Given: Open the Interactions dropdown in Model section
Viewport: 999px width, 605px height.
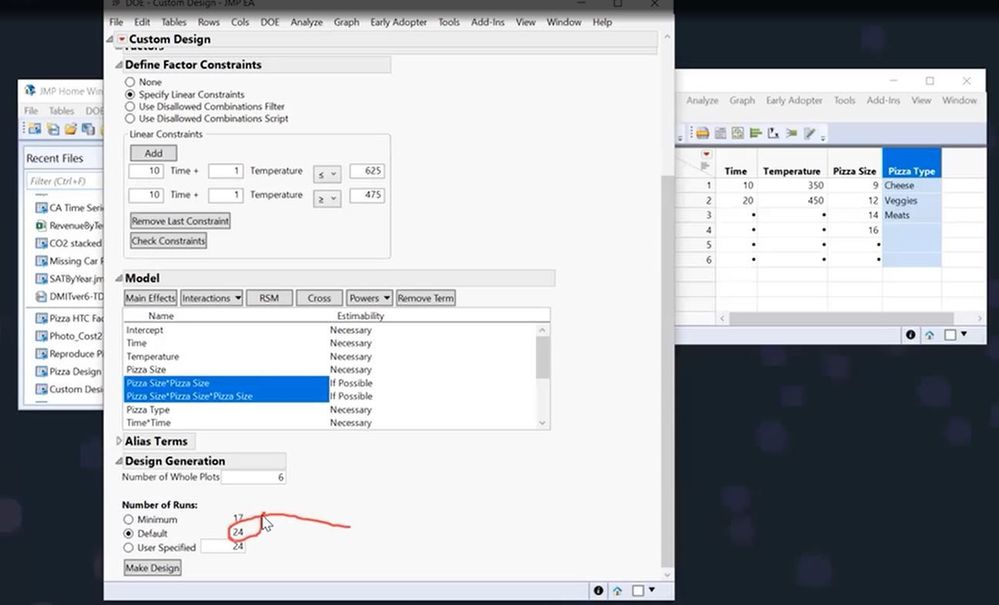Looking at the screenshot, I should (210, 297).
